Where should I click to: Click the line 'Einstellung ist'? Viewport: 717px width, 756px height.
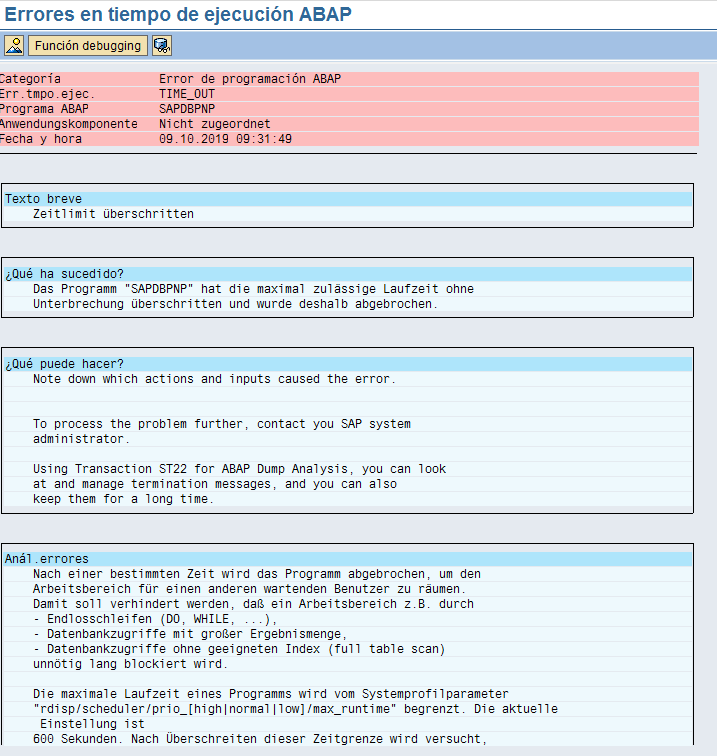pos(92,723)
